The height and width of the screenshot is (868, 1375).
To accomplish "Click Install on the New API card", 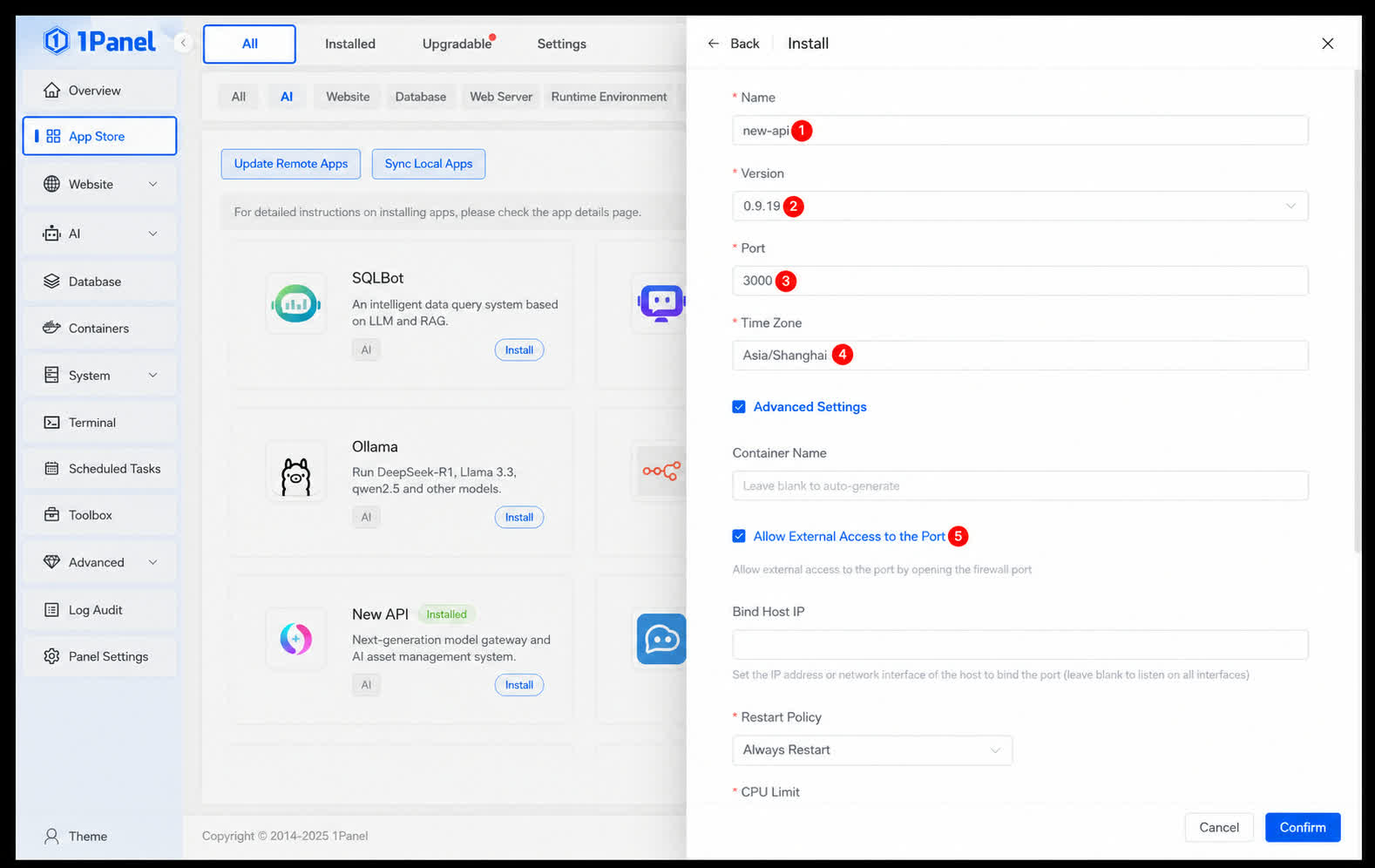I will (519, 684).
